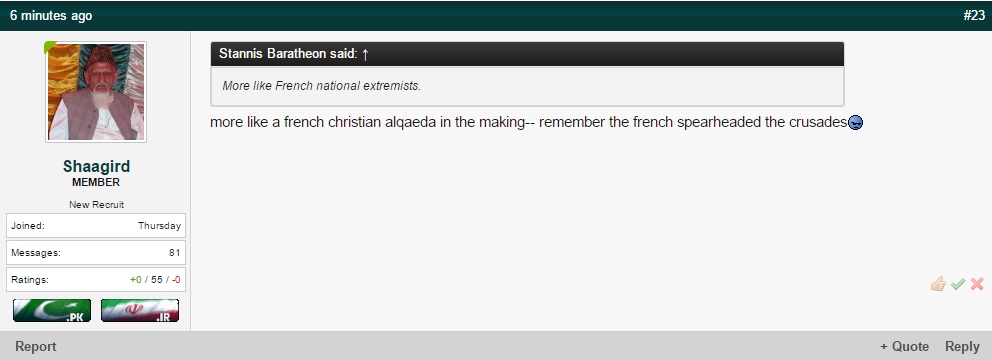Open Shaagird's avatar picture

point(96,92)
